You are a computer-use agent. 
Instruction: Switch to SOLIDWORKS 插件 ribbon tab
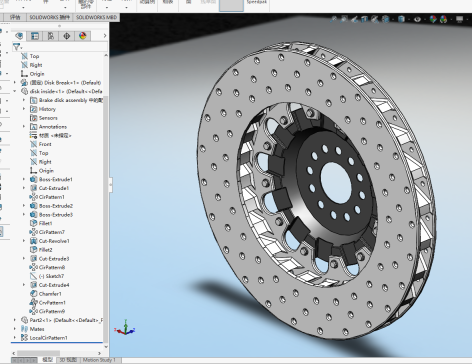[49, 17]
